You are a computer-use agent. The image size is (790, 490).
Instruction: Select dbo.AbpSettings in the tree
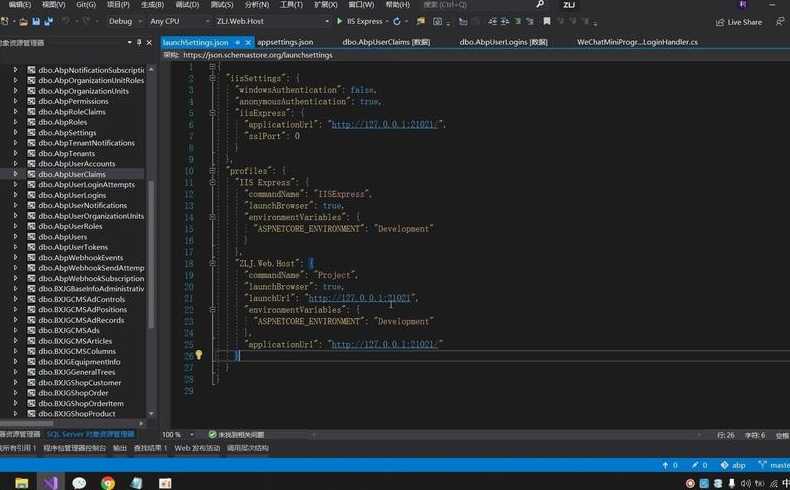[67, 132]
